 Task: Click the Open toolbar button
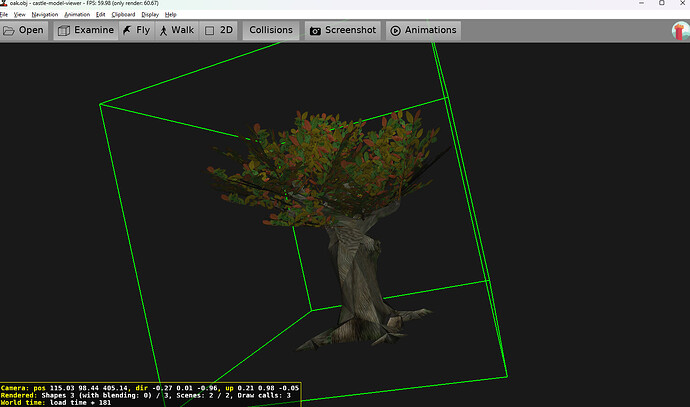(x=24, y=30)
